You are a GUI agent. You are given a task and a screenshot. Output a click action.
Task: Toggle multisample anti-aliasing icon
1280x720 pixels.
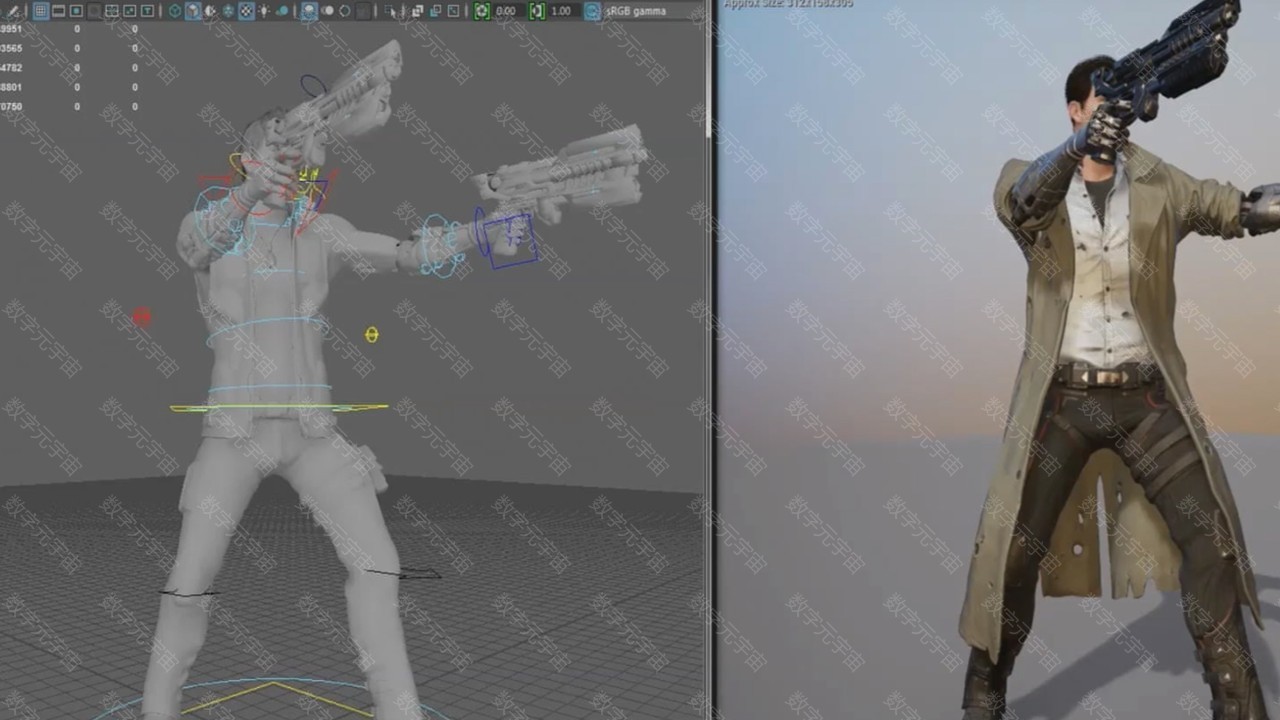(345, 11)
